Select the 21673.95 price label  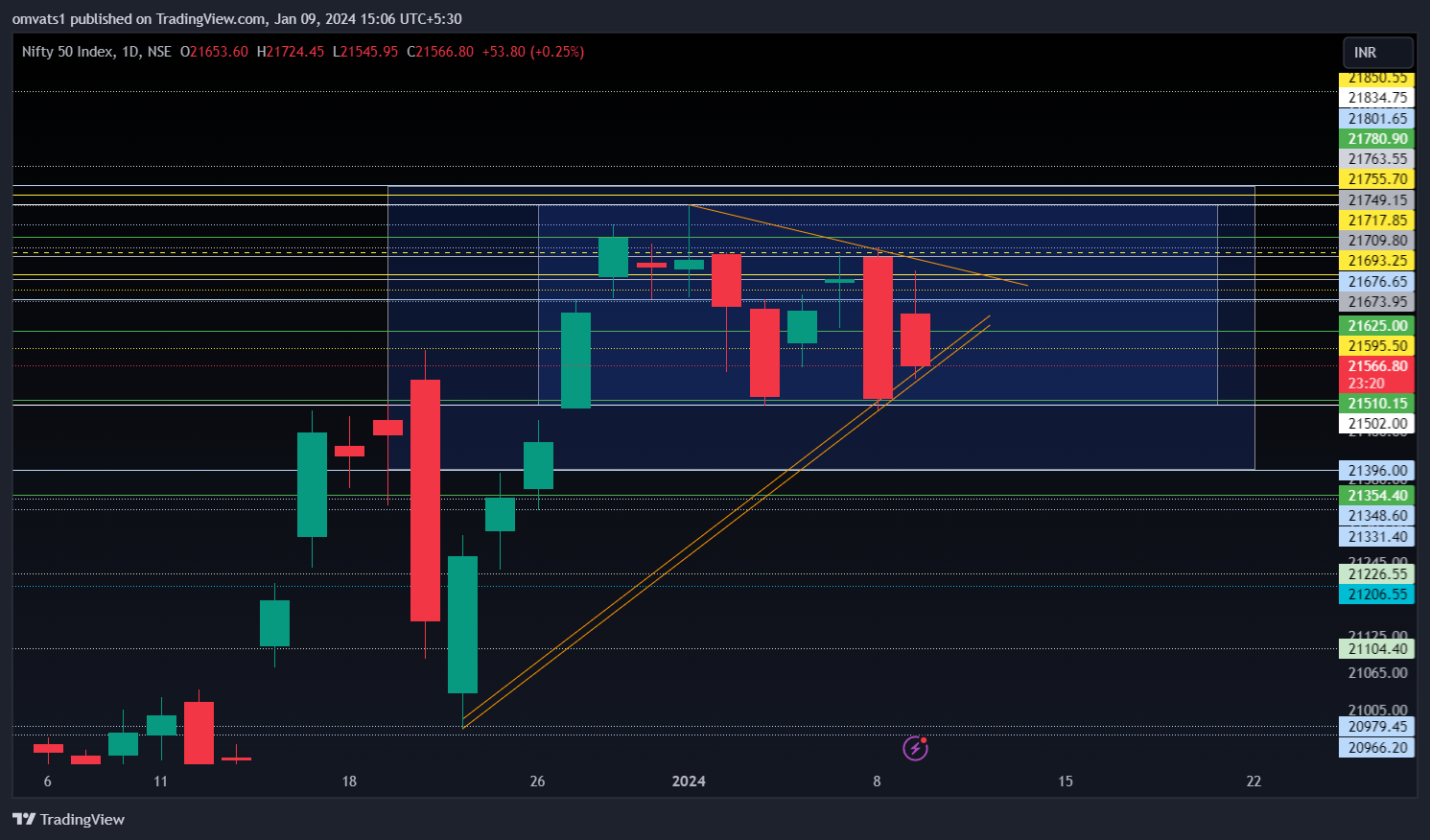tap(1377, 302)
